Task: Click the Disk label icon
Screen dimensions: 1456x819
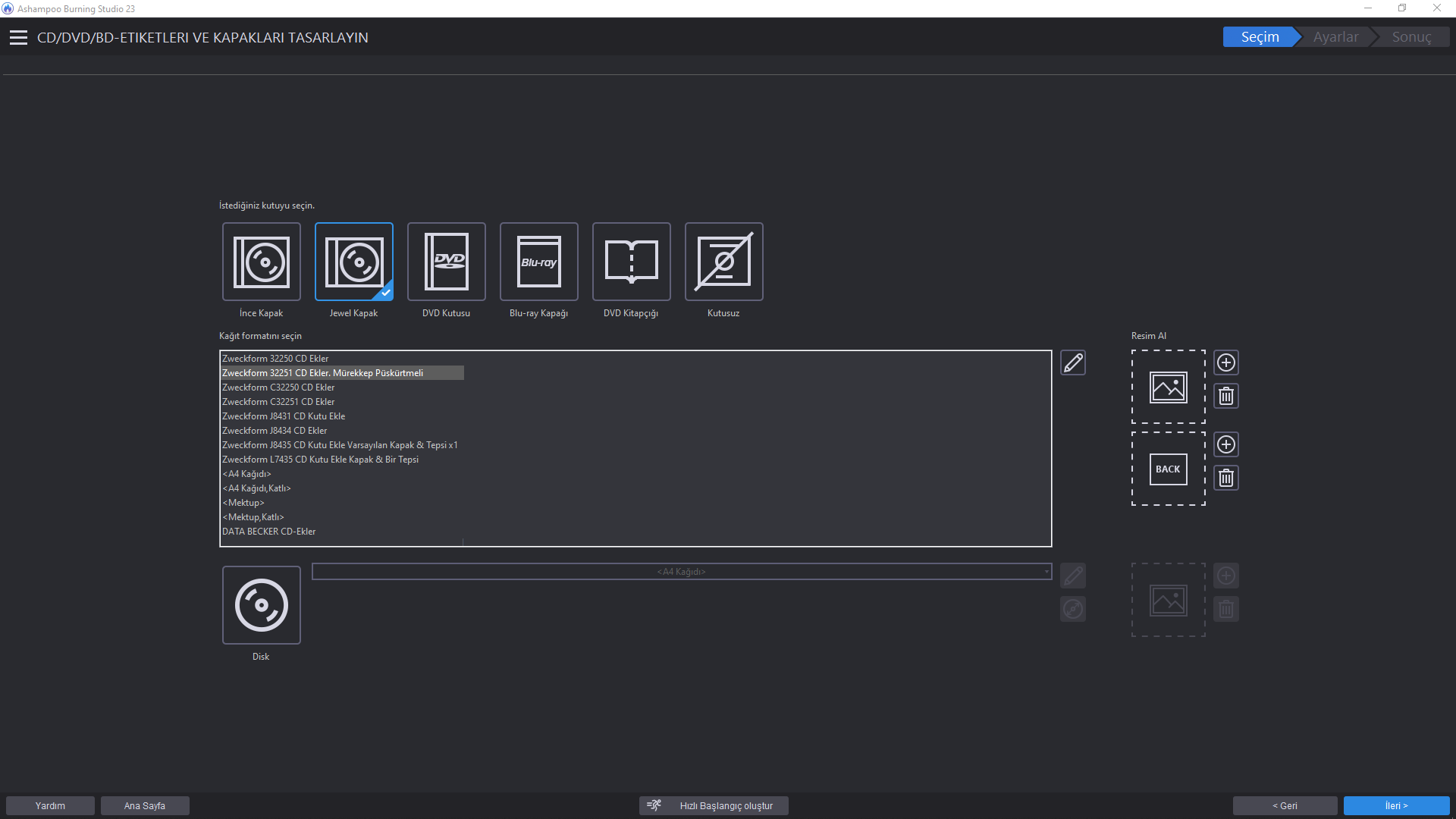Action: 262,605
